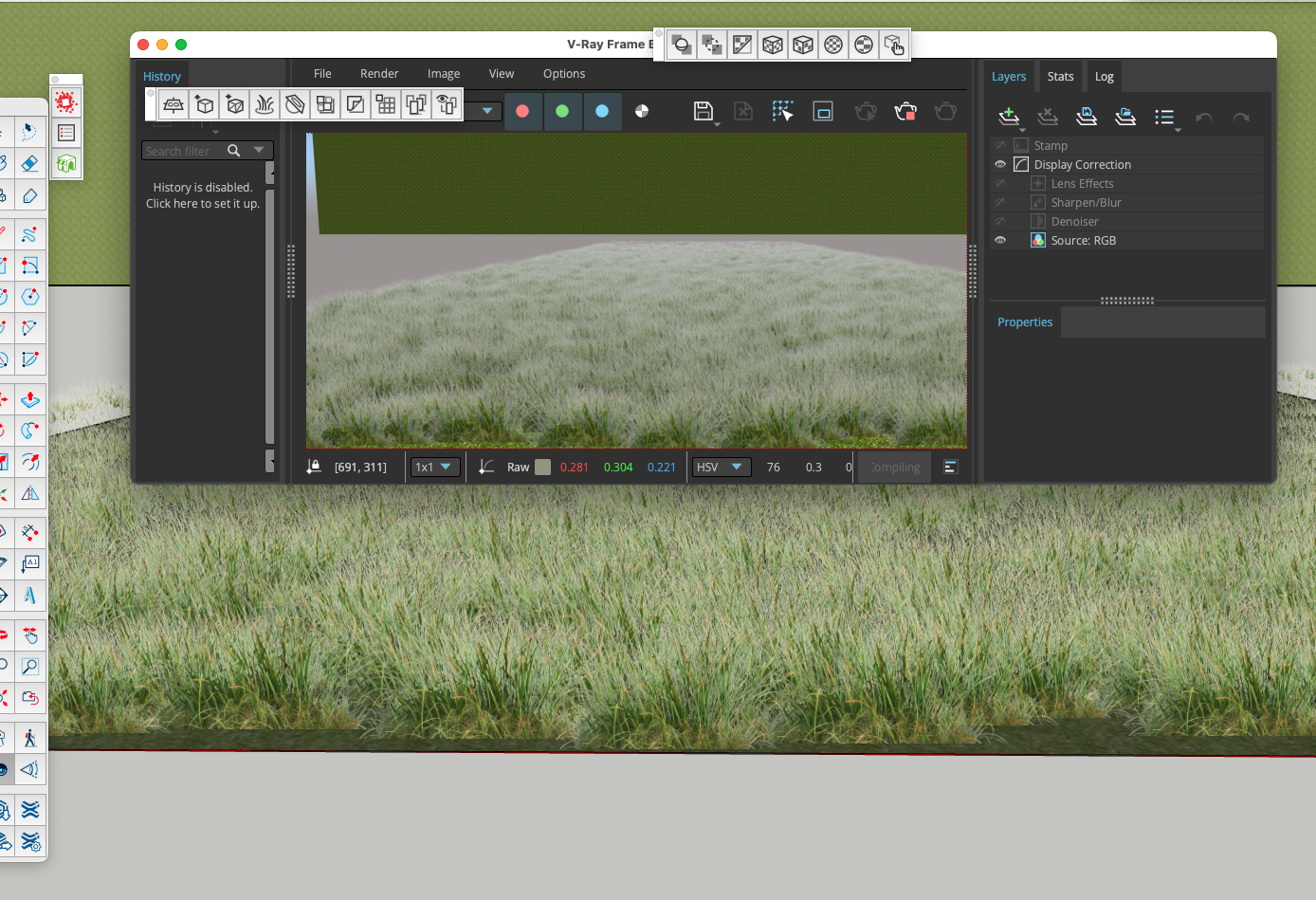The image size is (1316, 900).
Task: Hide the Display Correction layer
Action: click(x=1000, y=164)
